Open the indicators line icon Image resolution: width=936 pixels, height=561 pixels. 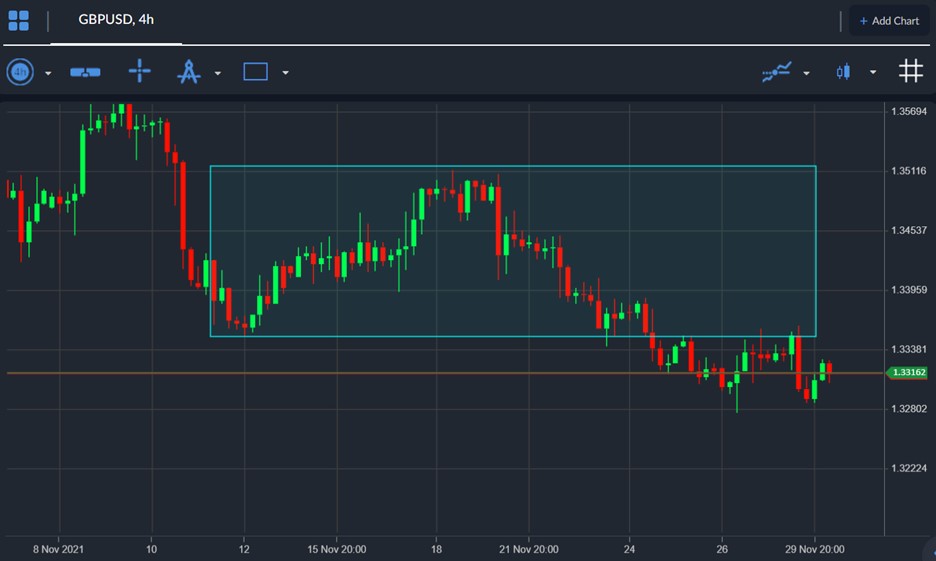coord(777,72)
